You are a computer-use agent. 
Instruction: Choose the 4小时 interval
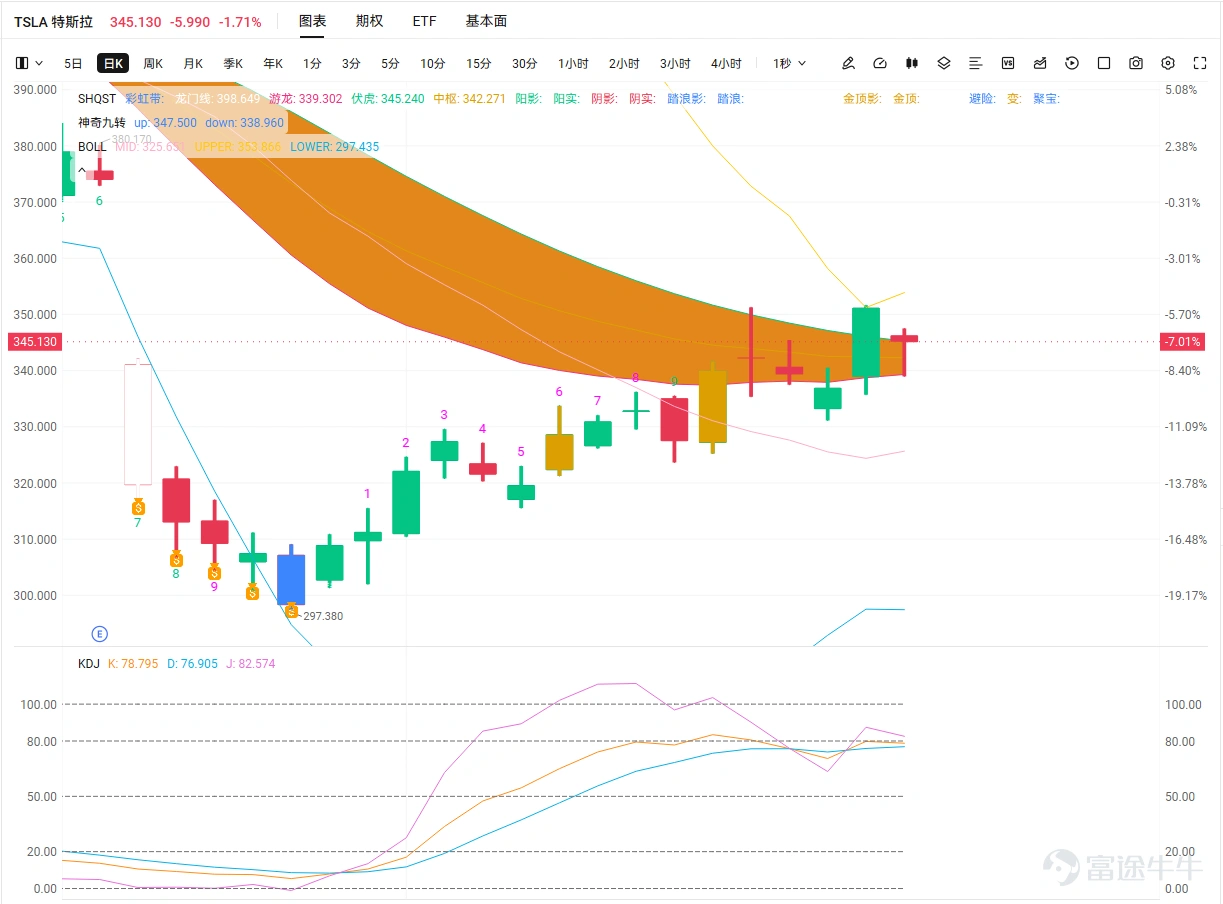726,63
